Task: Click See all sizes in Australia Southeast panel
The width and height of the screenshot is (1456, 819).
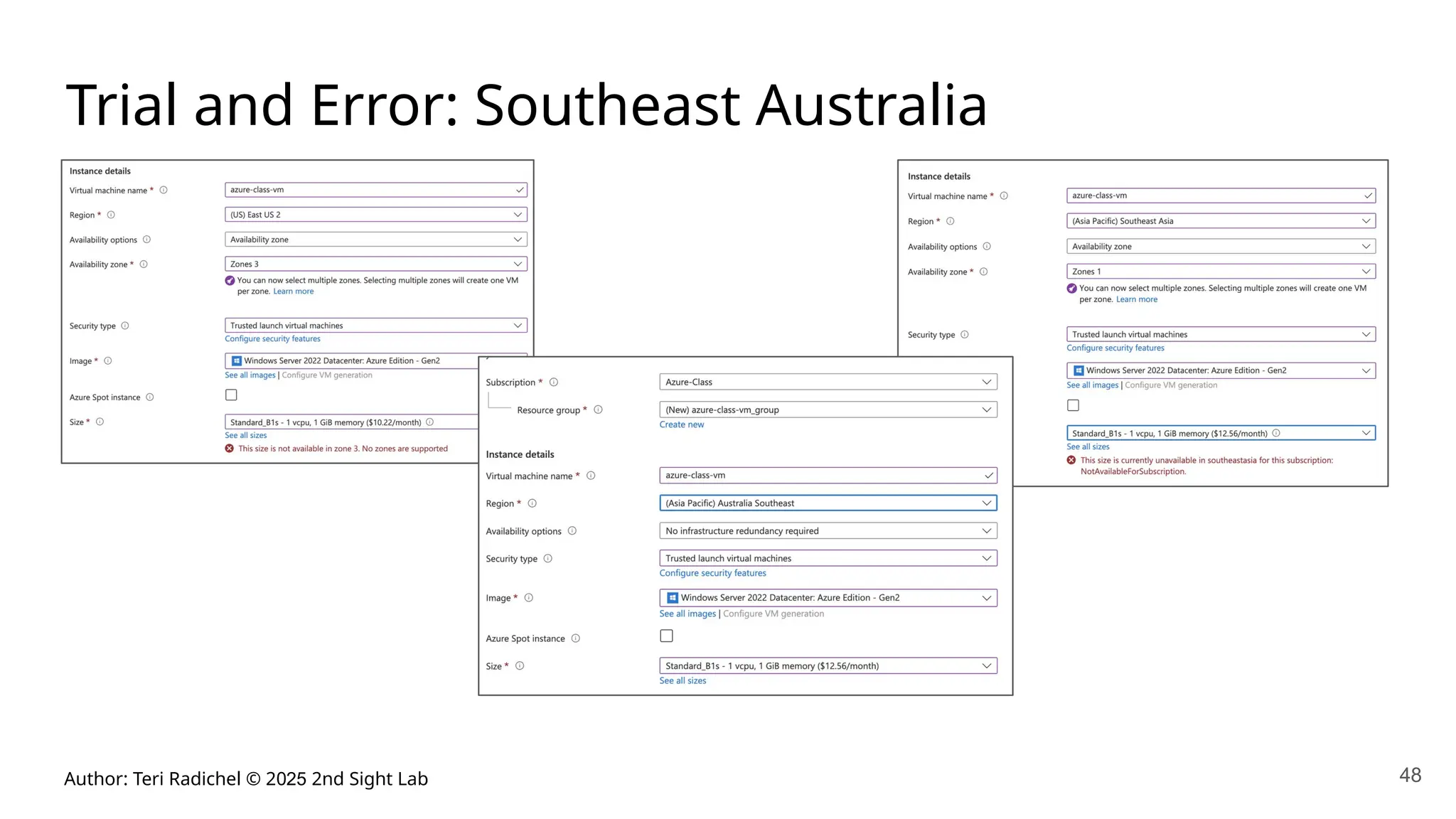Action: 682,680
